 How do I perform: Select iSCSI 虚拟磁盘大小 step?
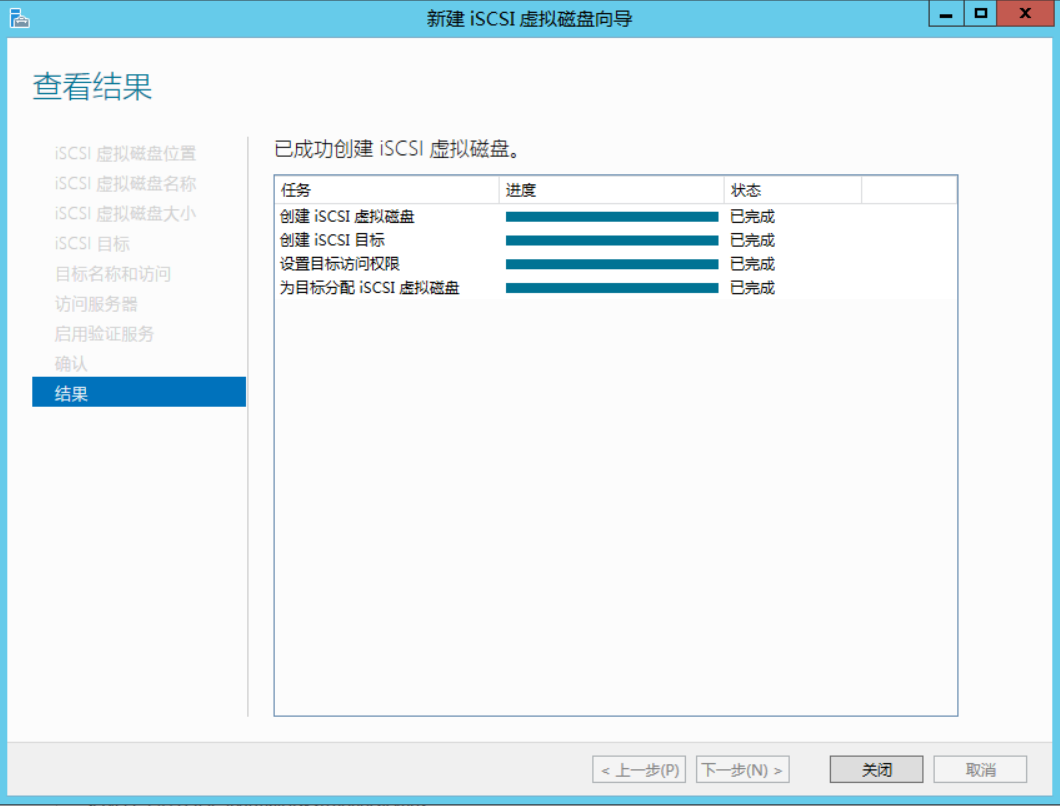pyautogui.click(x=125, y=214)
